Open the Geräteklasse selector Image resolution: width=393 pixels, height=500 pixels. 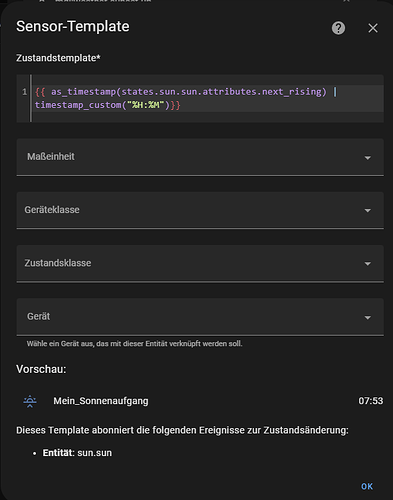(200, 210)
